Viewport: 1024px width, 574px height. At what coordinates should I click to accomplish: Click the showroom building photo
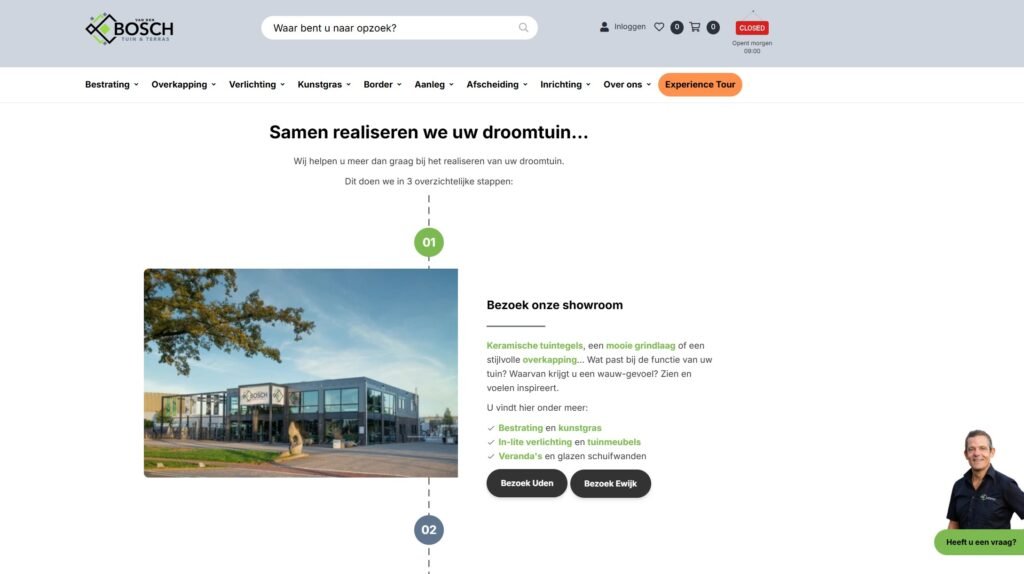300,373
